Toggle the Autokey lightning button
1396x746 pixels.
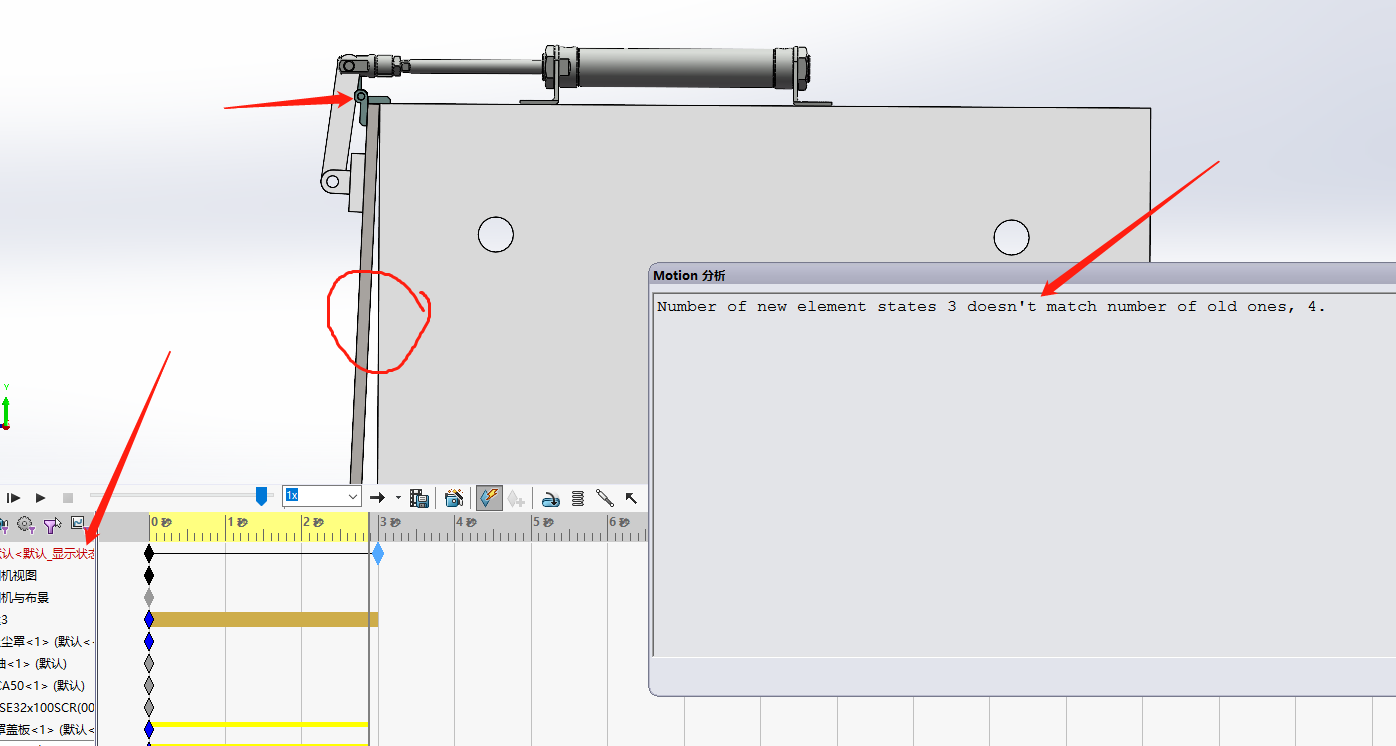point(489,498)
